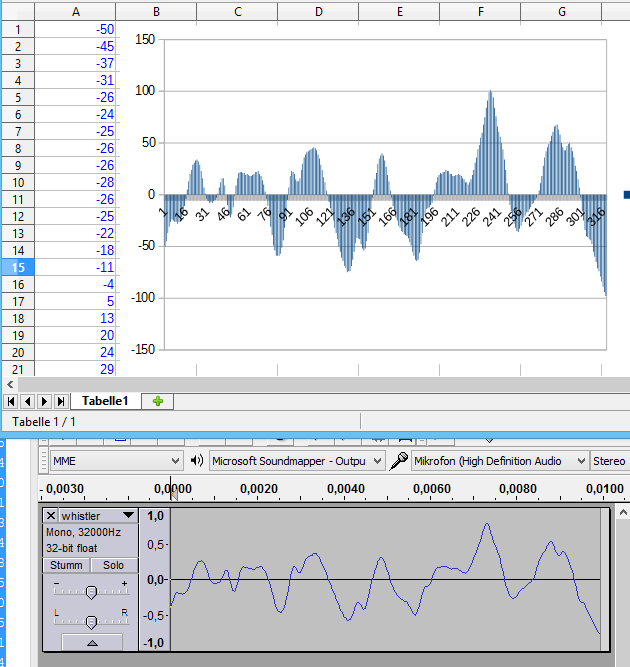
Task: Select cell containing value 29
Action: pyautogui.click(x=75, y=369)
